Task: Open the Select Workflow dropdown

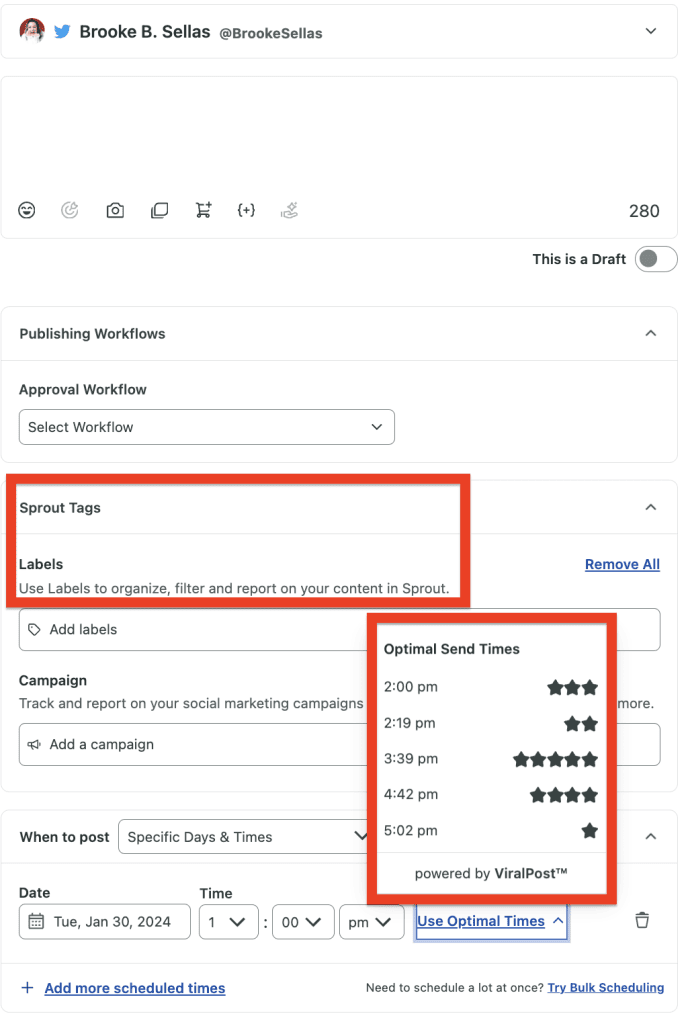Action: pos(207,427)
